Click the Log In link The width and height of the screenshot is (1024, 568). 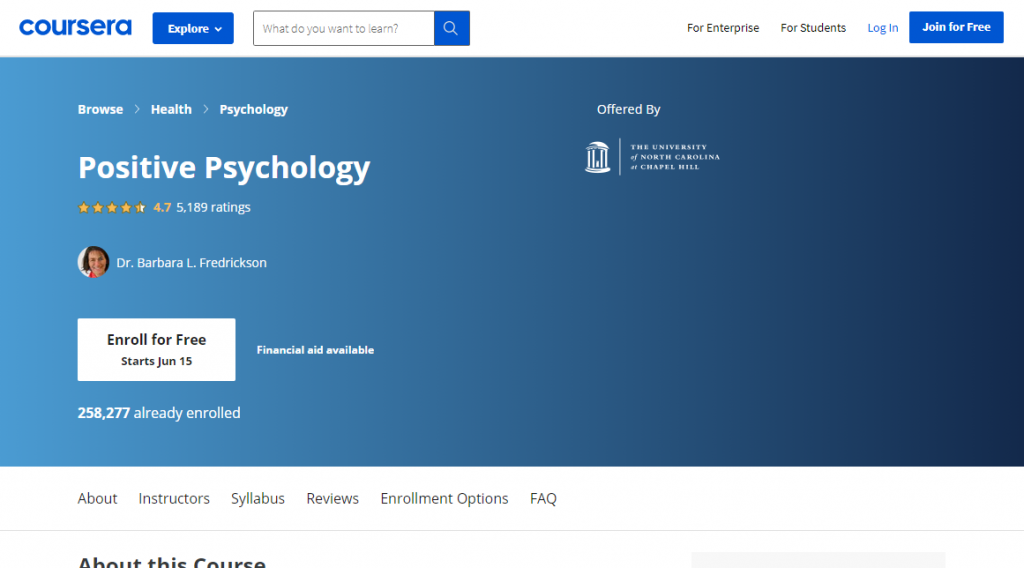[882, 28]
